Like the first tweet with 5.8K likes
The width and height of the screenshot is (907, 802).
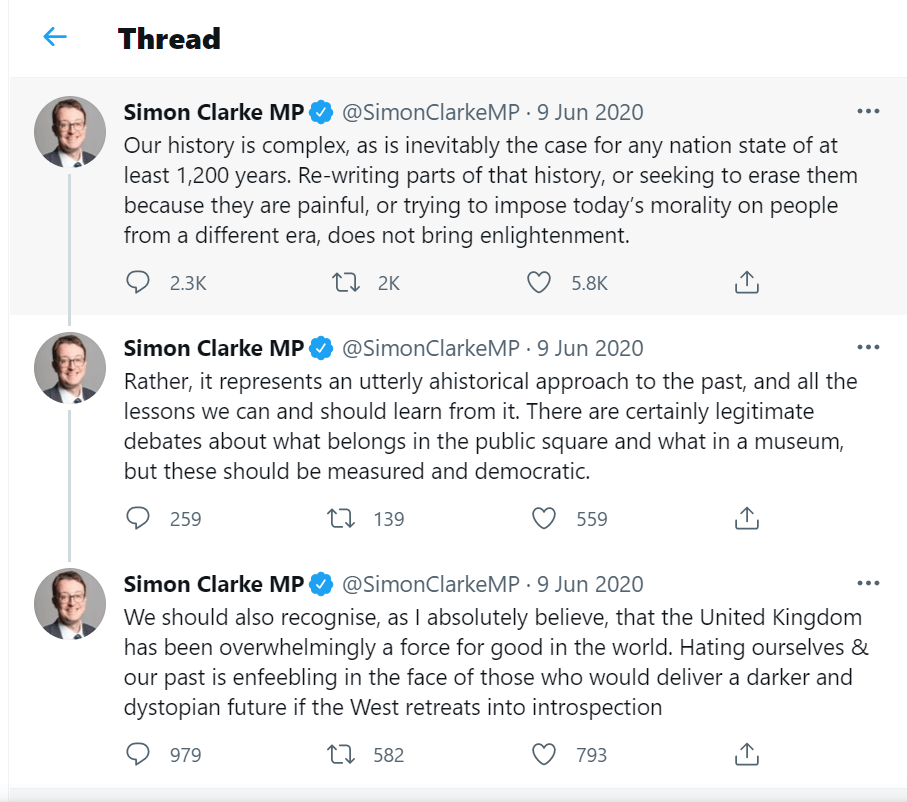pos(539,283)
